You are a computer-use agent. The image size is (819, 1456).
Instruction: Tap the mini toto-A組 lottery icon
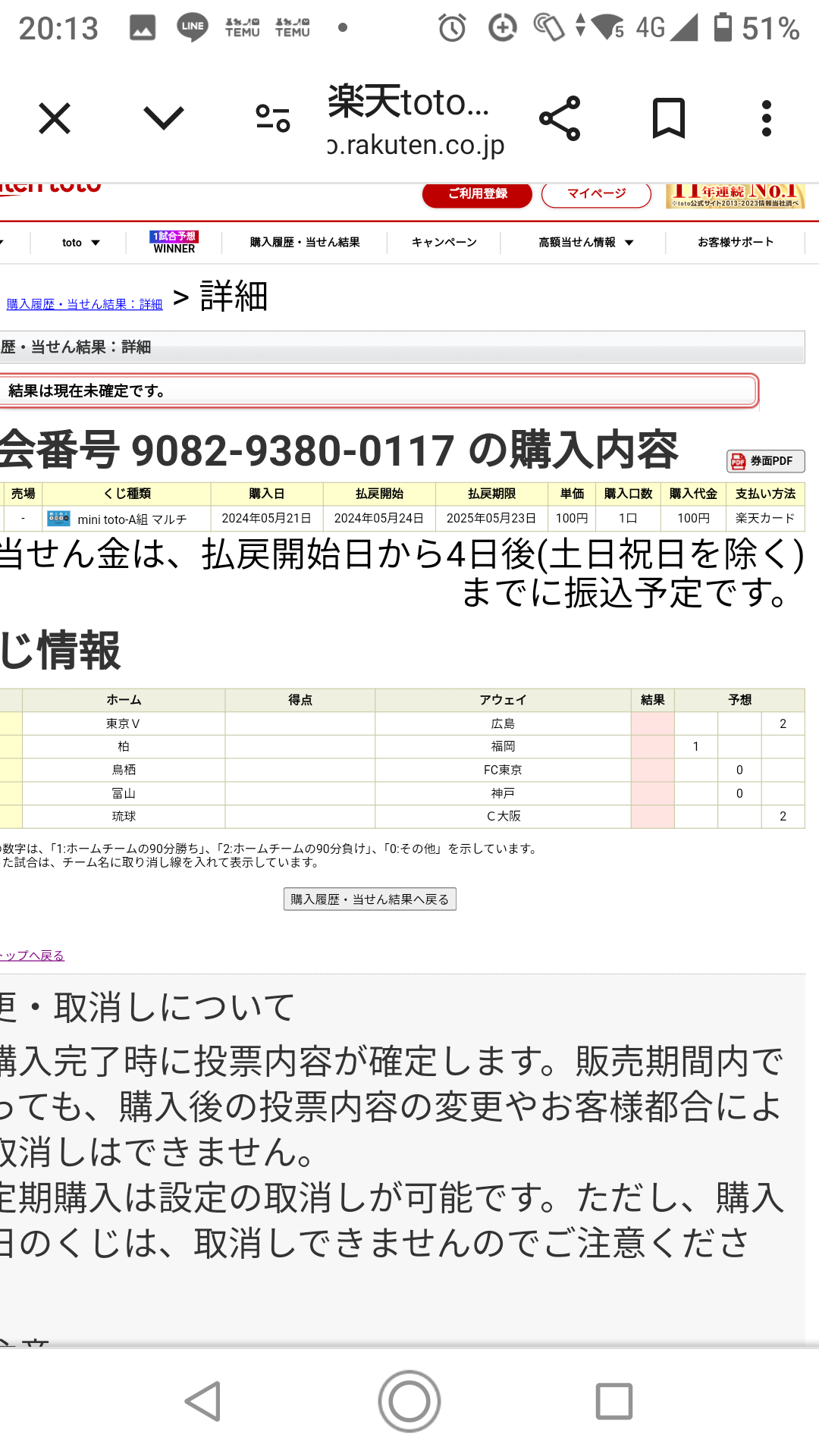coord(58,519)
